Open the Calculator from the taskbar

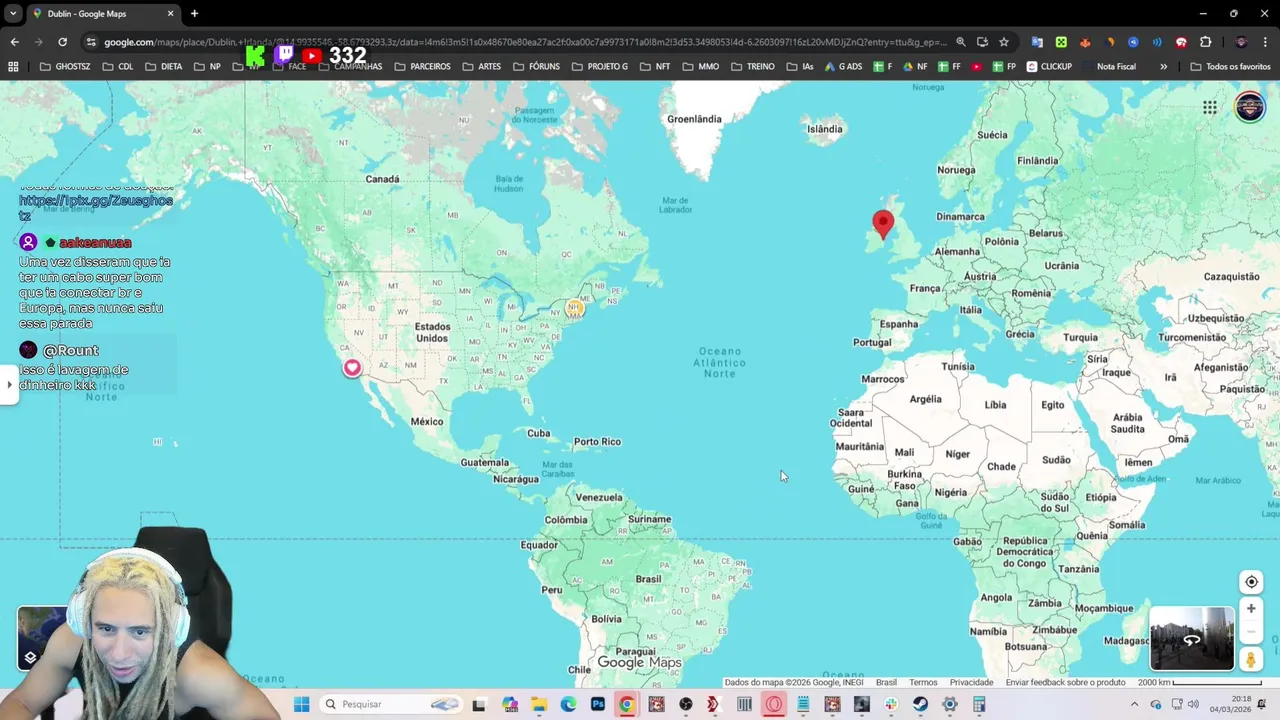(979, 704)
